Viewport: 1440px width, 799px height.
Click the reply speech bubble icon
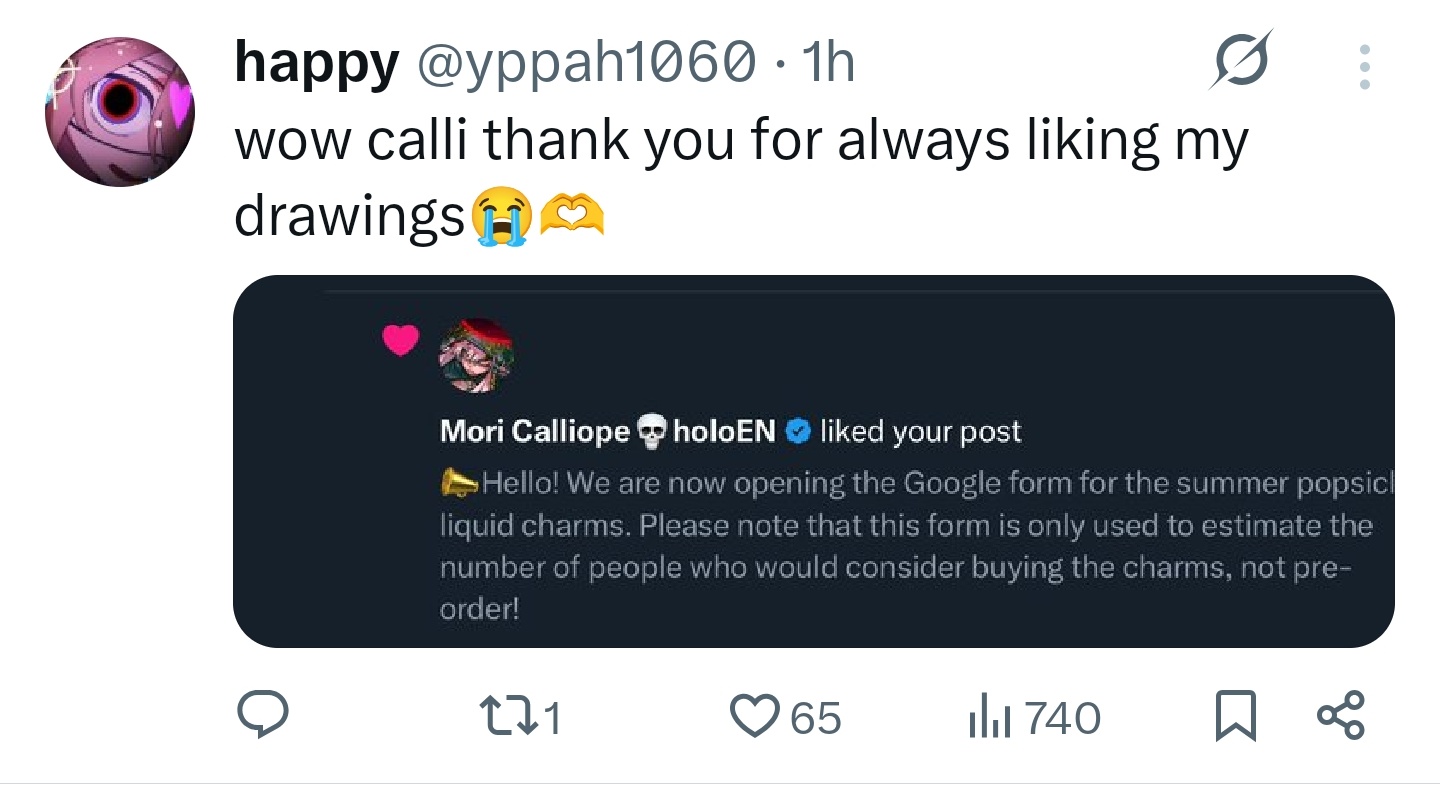pos(263,717)
